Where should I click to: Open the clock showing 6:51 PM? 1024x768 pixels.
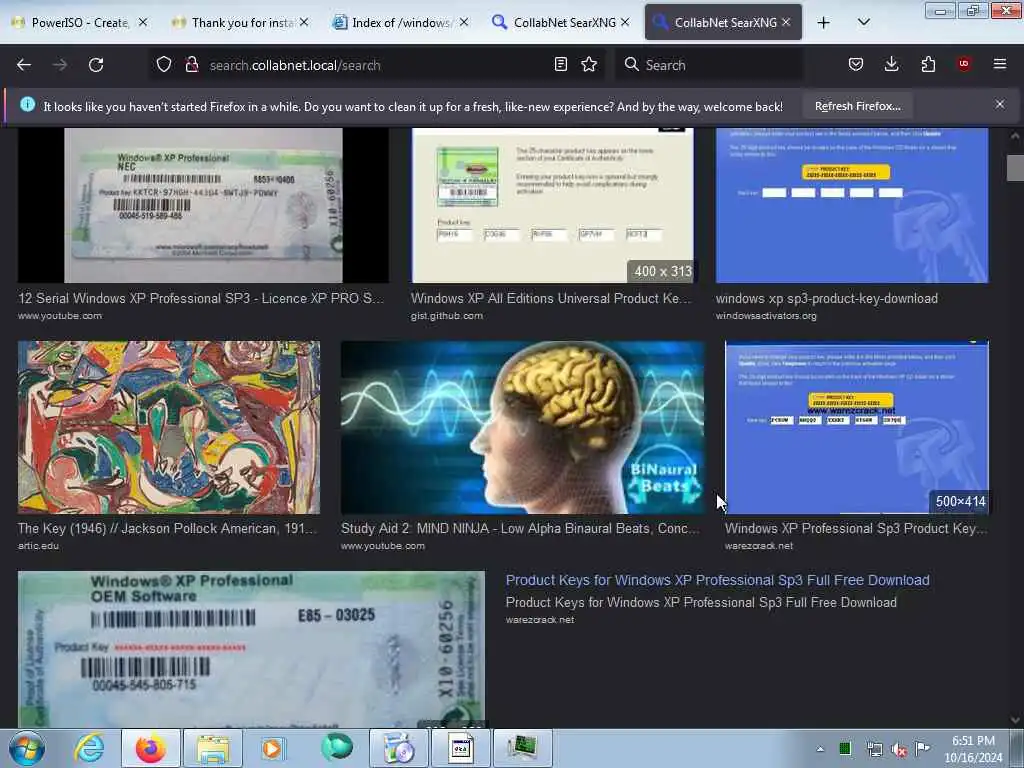tap(973, 749)
